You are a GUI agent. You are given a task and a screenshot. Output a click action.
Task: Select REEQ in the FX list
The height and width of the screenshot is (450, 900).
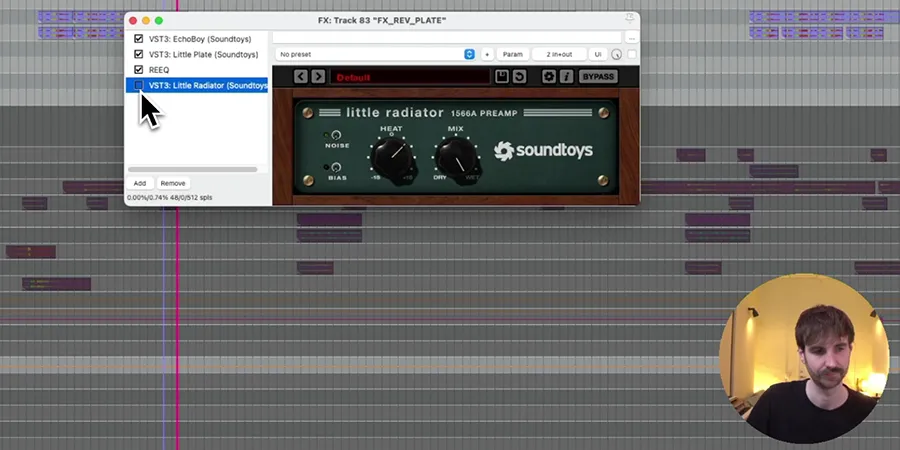click(x=159, y=70)
